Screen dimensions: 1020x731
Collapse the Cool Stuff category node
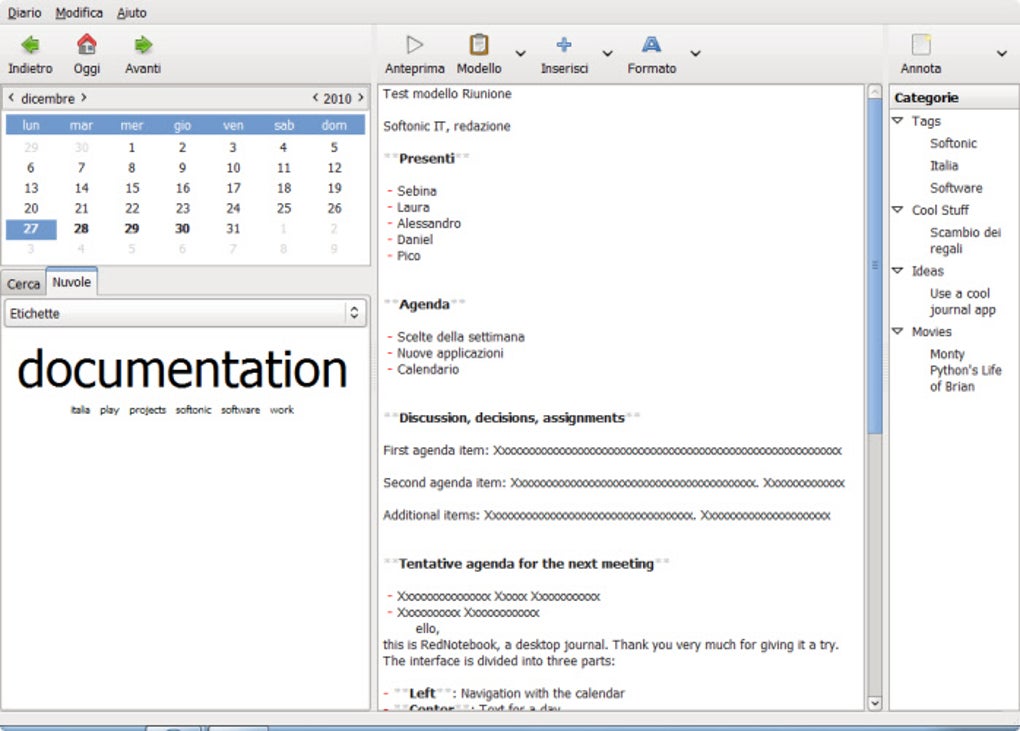898,210
